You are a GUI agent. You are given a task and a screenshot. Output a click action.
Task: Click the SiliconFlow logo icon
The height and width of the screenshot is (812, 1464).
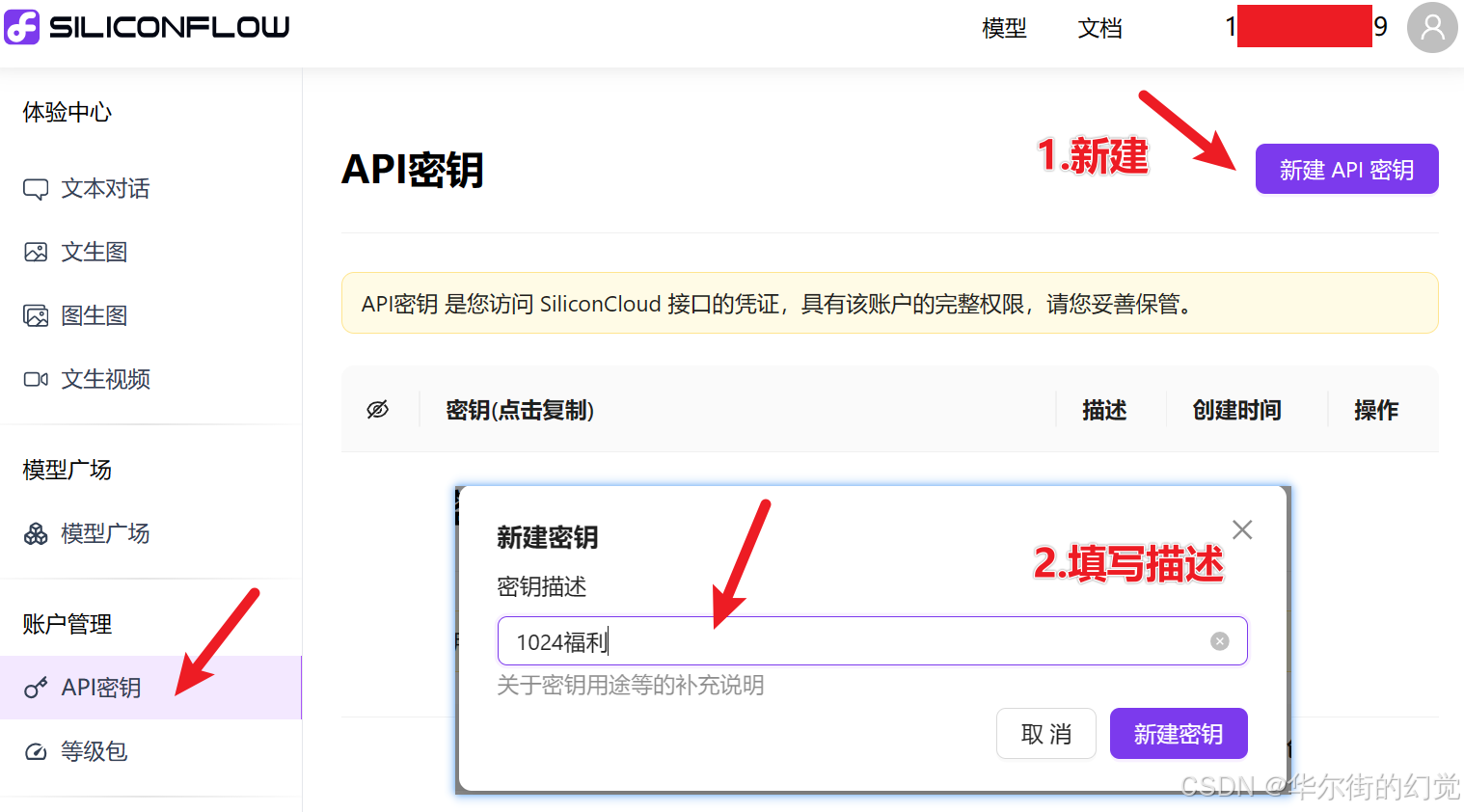coord(21,27)
